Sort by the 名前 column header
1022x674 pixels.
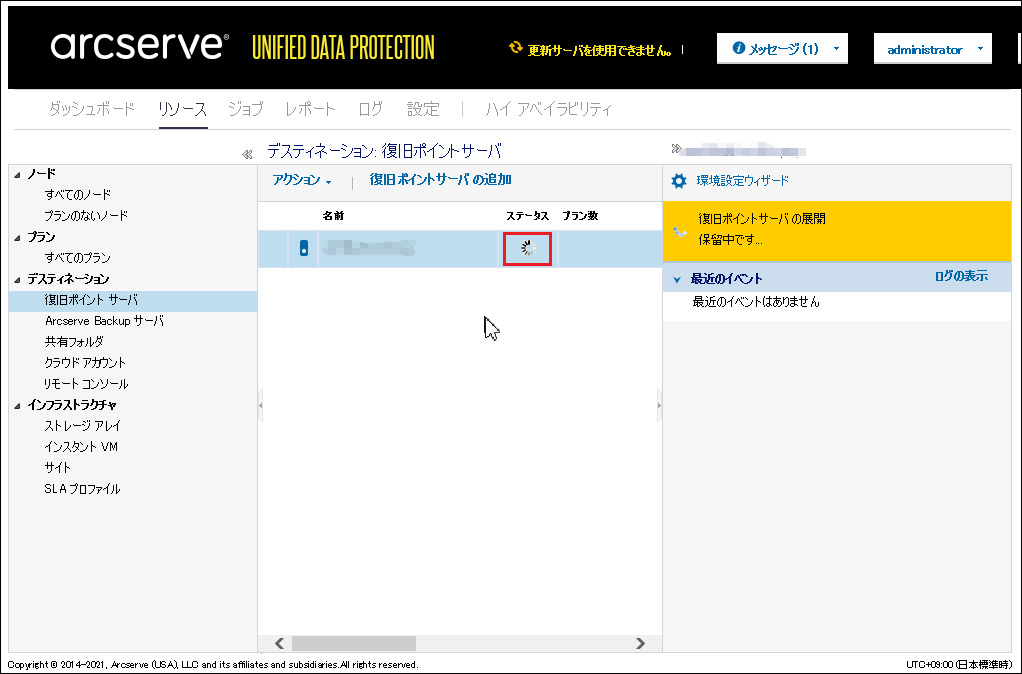click(x=333, y=216)
